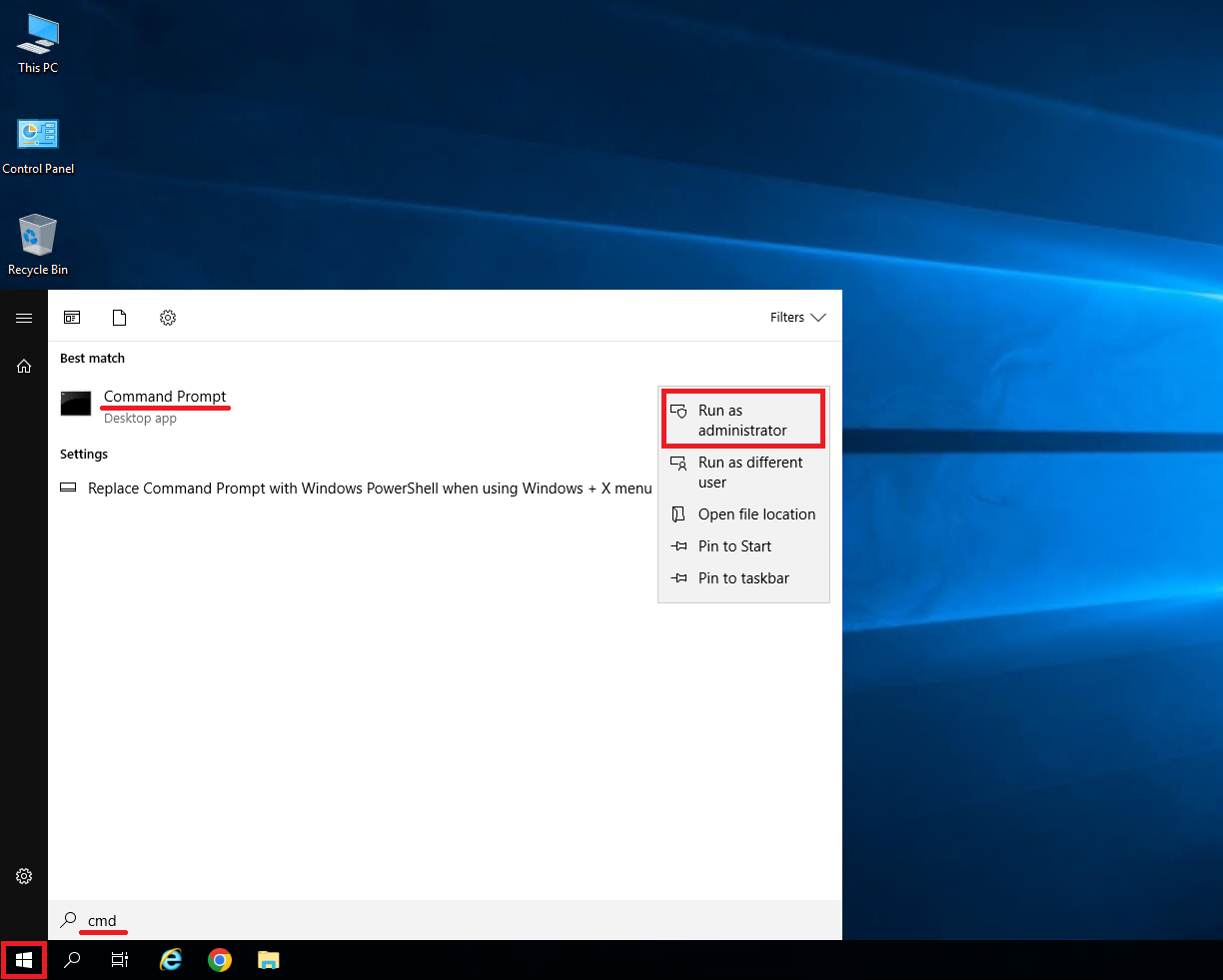This screenshot has height=980, width=1223.
Task: Click the keyboard icon beside PowerShell setting
Action: point(68,489)
